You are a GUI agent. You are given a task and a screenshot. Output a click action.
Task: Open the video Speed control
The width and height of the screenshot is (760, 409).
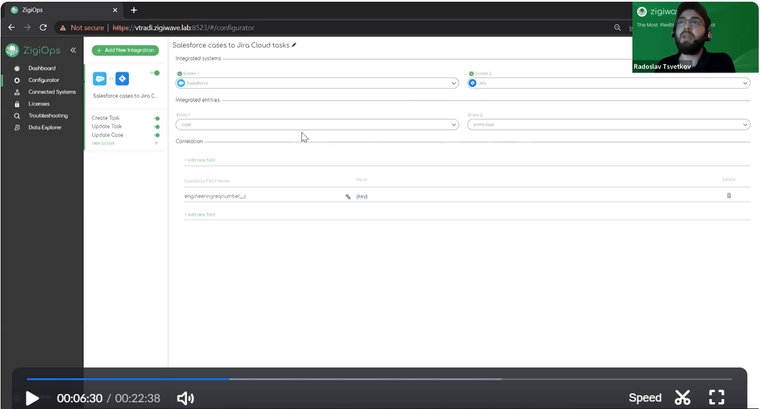(645, 398)
